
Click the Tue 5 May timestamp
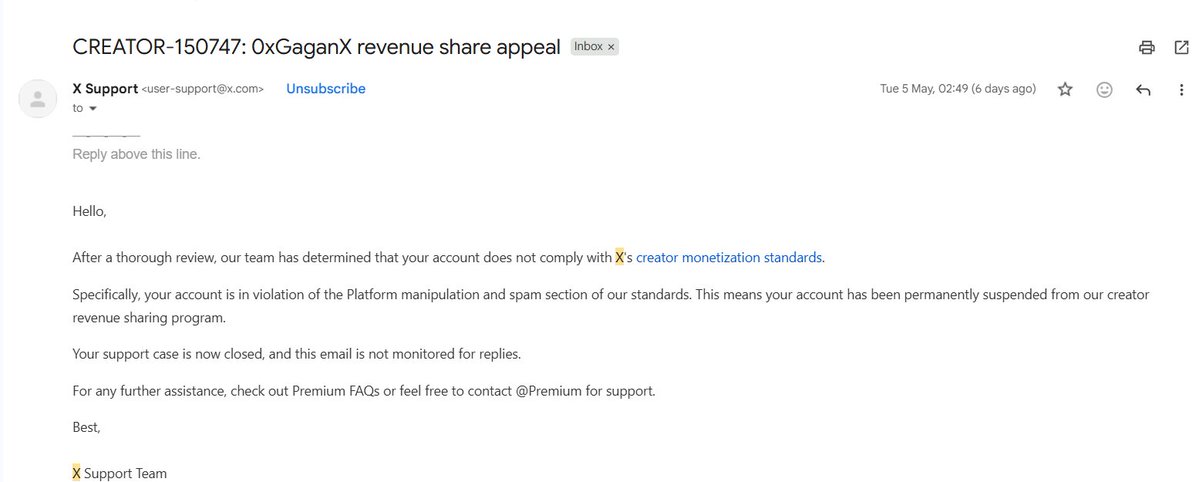pos(958,89)
